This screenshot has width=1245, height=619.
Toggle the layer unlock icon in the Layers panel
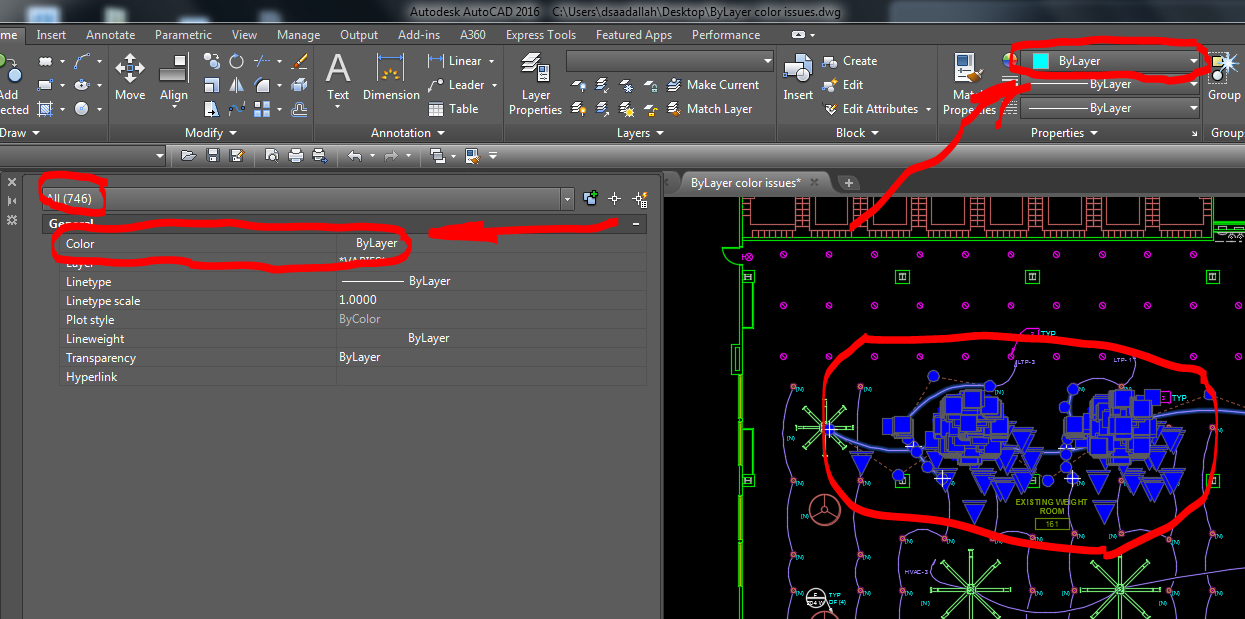(x=651, y=109)
